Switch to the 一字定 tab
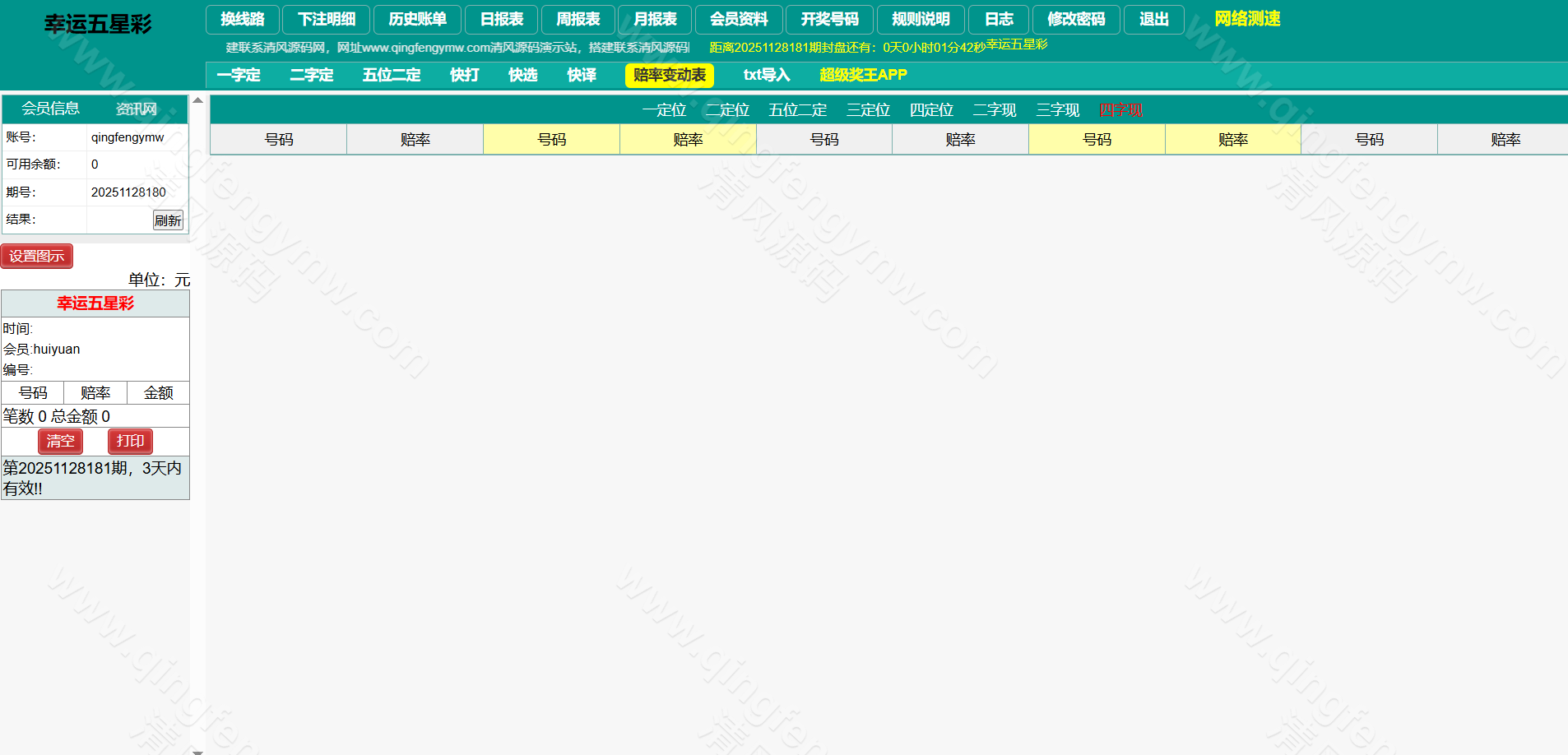The width and height of the screenshot is (1568, 755). pos(239,75)
